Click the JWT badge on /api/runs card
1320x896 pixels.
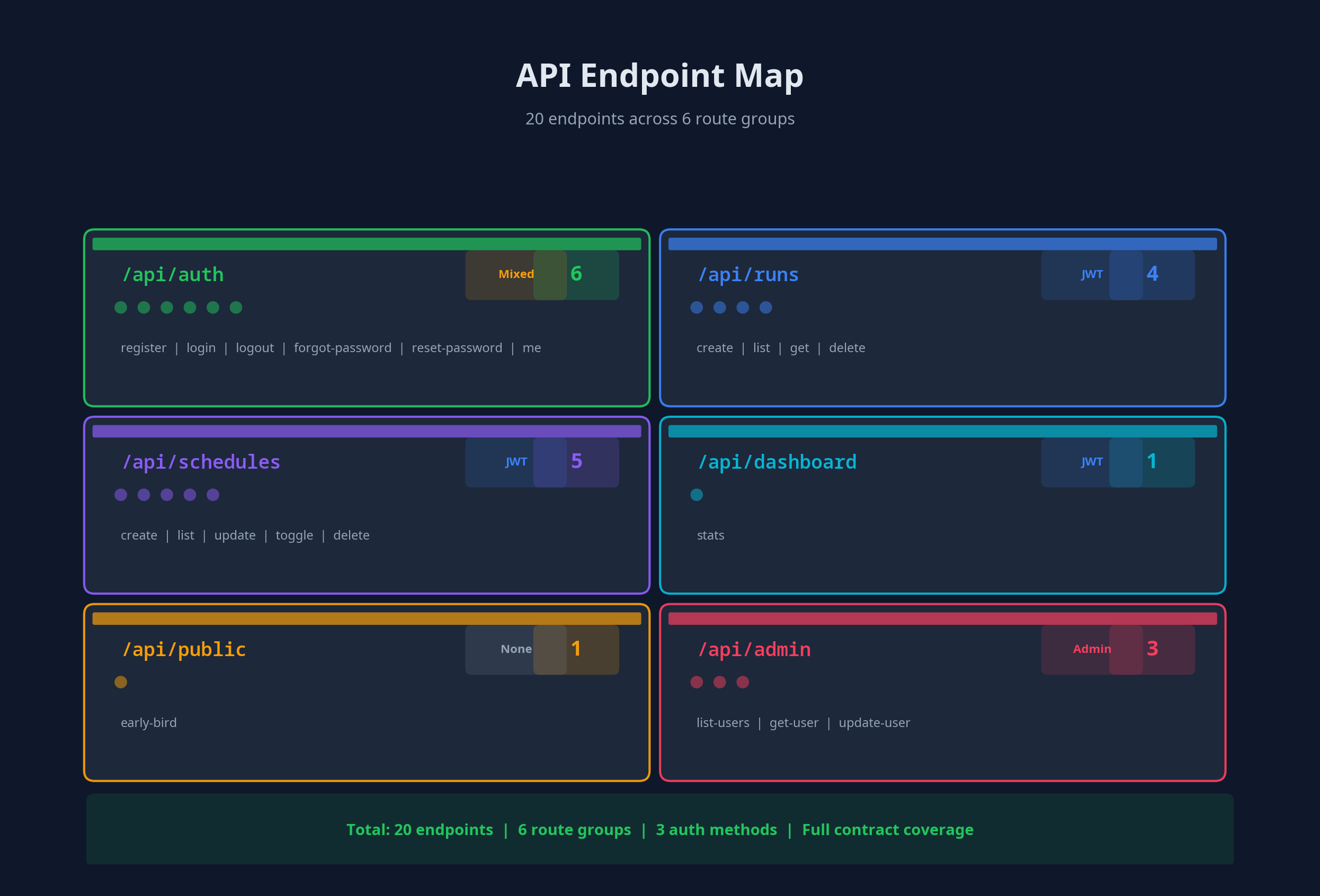point(1092,275)
